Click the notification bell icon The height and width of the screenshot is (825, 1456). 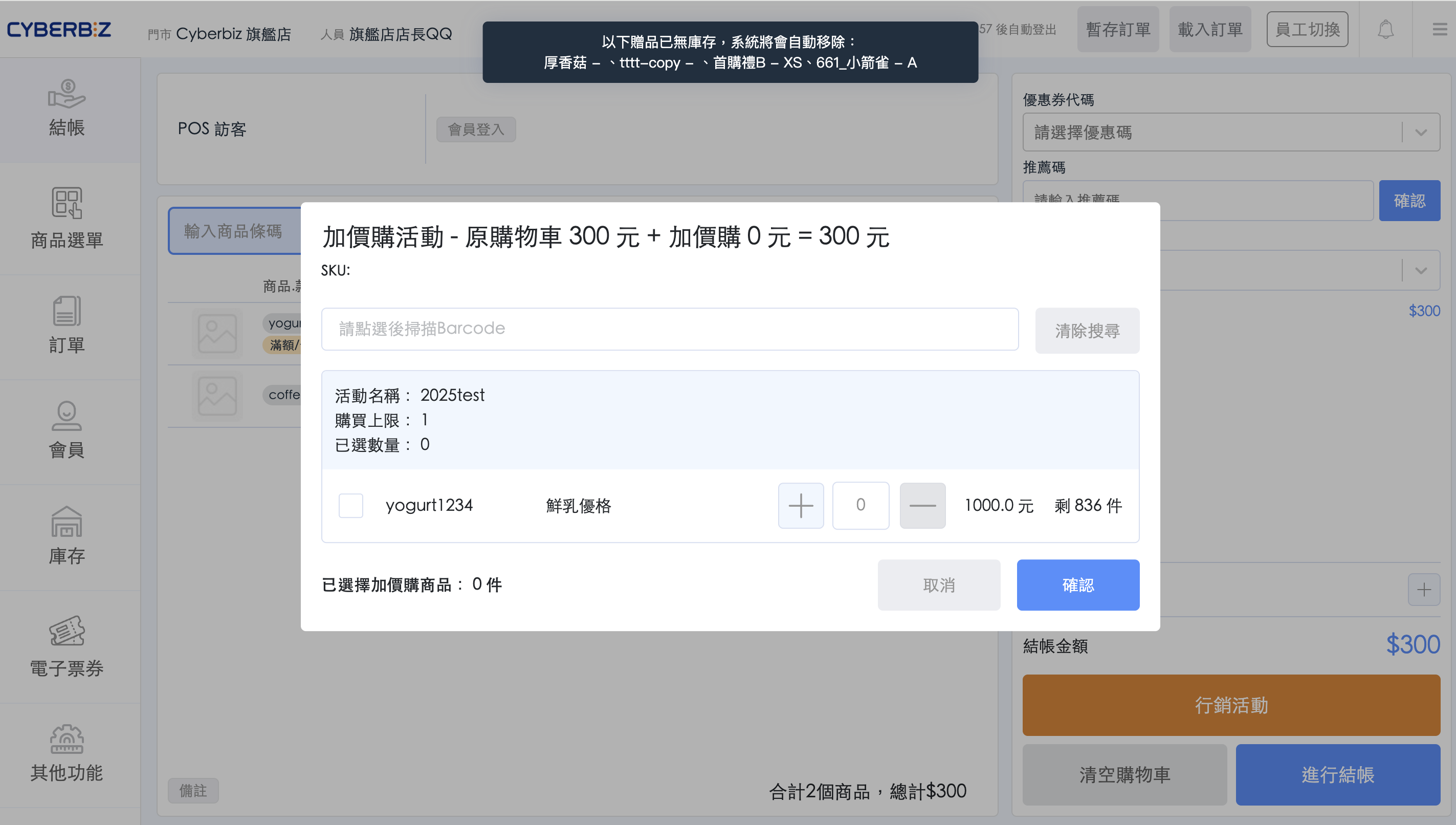coord(1385,30)
